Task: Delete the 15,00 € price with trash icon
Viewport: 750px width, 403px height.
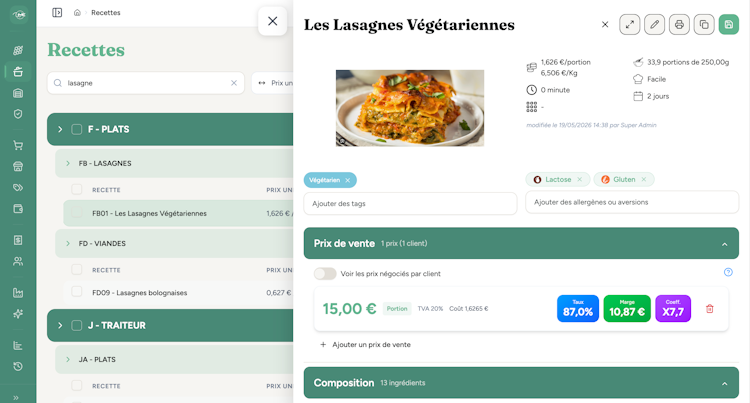Action: pyautogui.click(x=709, y=309)
